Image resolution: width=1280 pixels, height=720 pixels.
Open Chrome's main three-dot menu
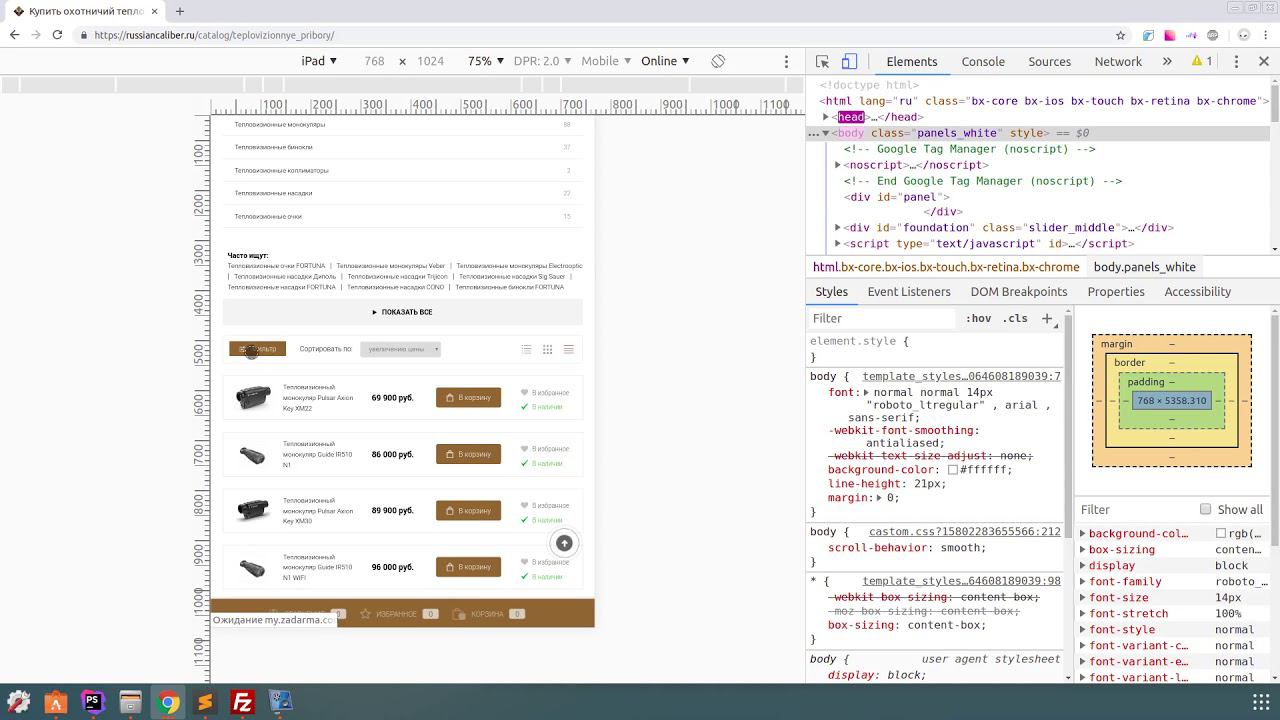[x=1266, y=35]
